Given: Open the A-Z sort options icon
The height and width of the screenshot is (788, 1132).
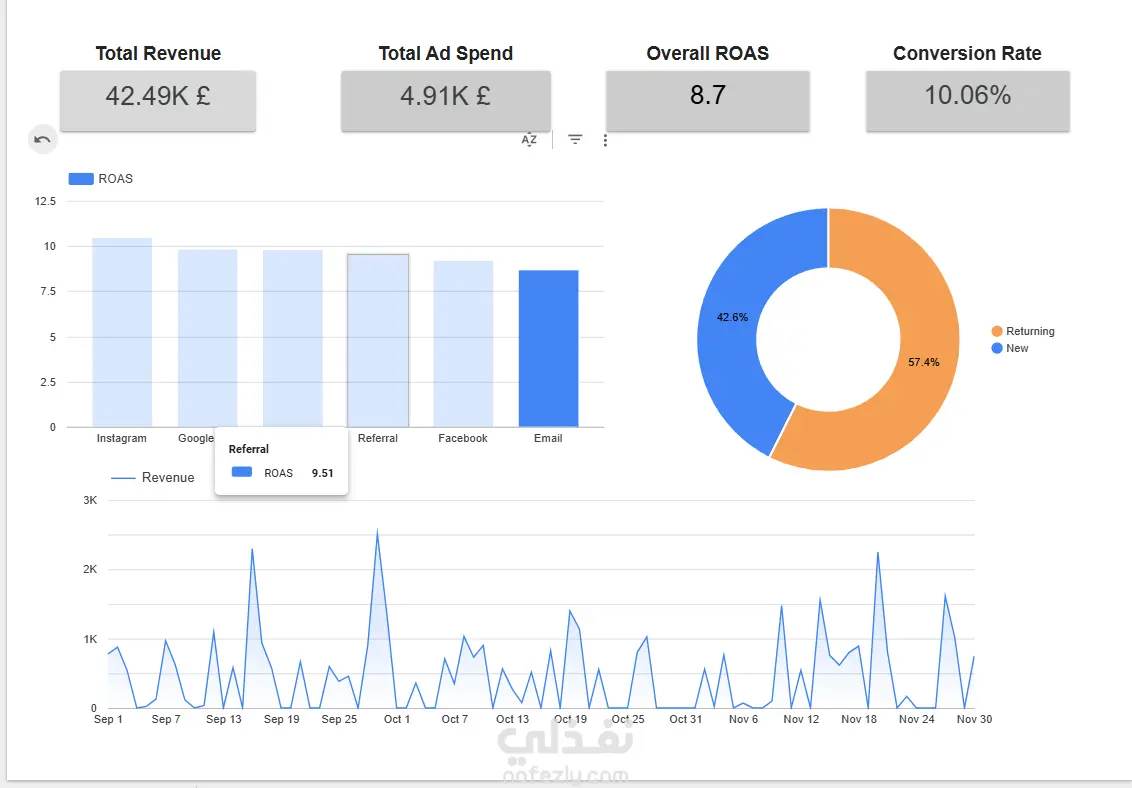Looking at the screenshot, I should coord(529,140).
